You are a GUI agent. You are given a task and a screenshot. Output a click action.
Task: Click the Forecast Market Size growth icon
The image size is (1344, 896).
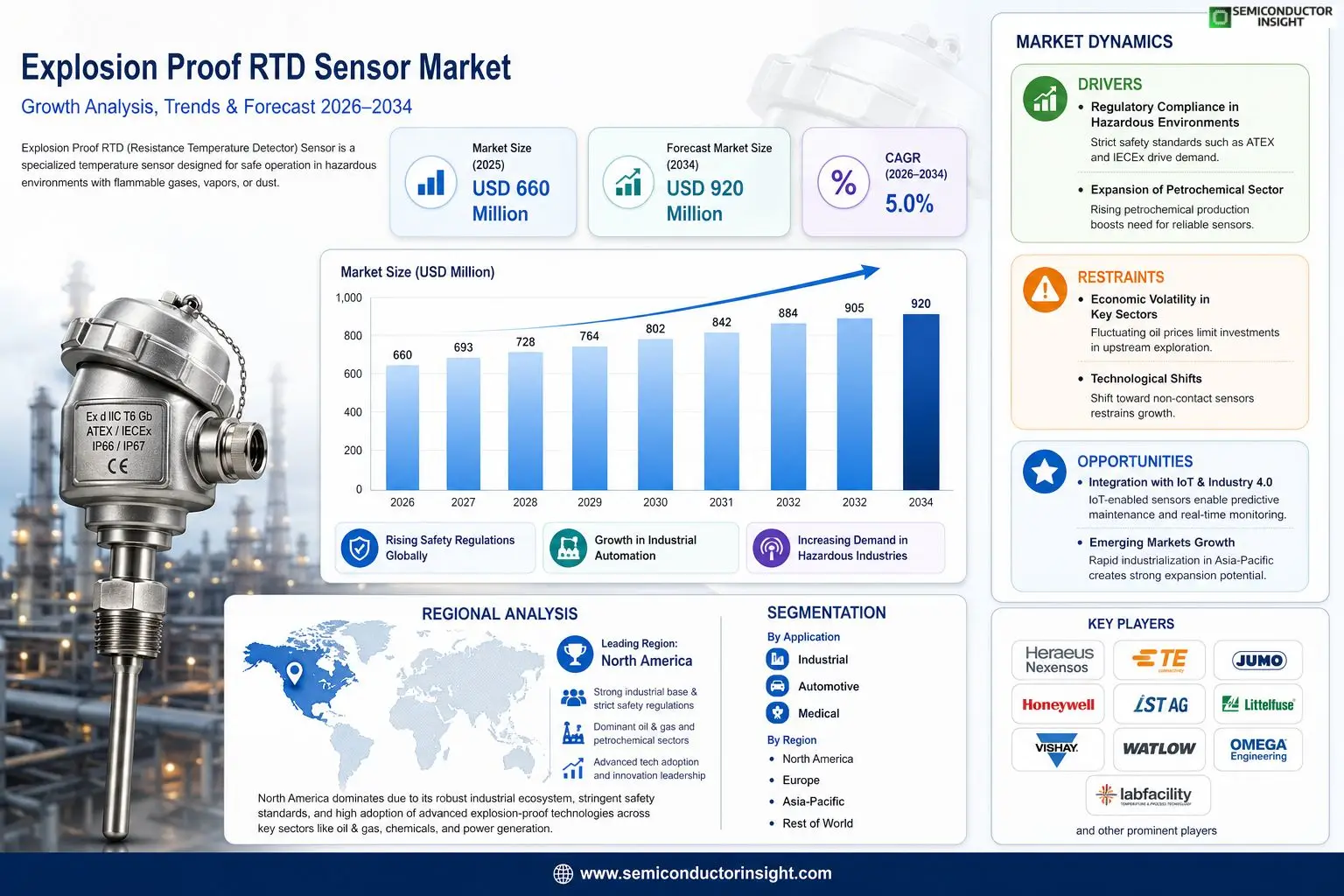628,182
